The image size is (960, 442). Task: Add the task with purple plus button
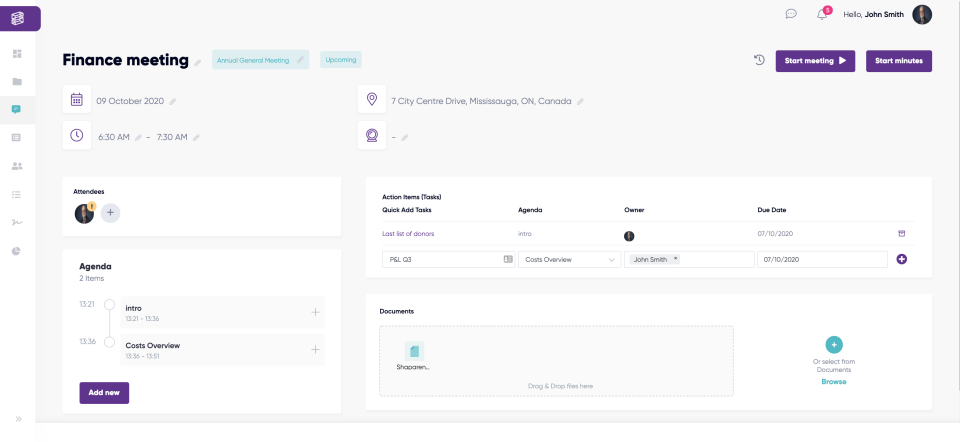[901, 259]
